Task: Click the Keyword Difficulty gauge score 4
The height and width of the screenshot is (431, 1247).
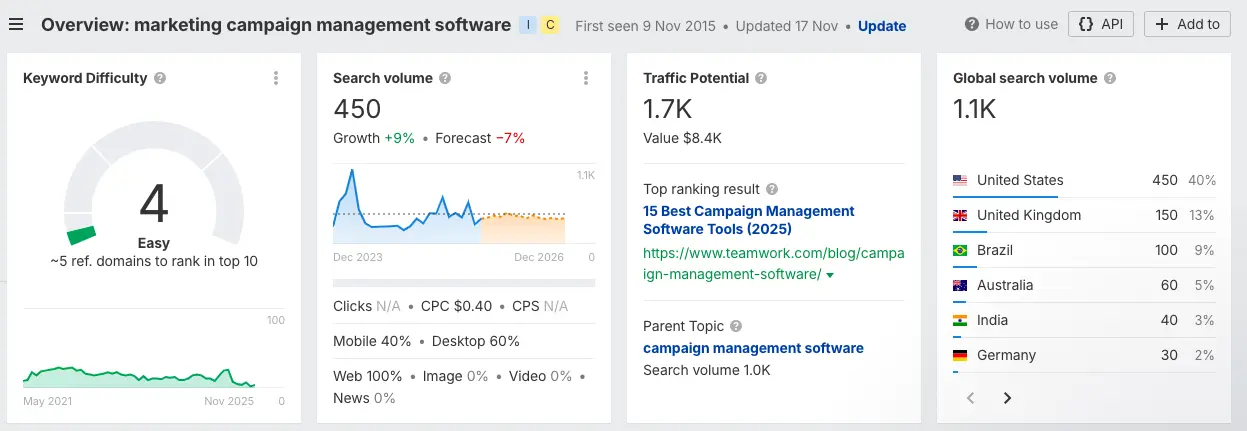Action: (x=153, y=203)
